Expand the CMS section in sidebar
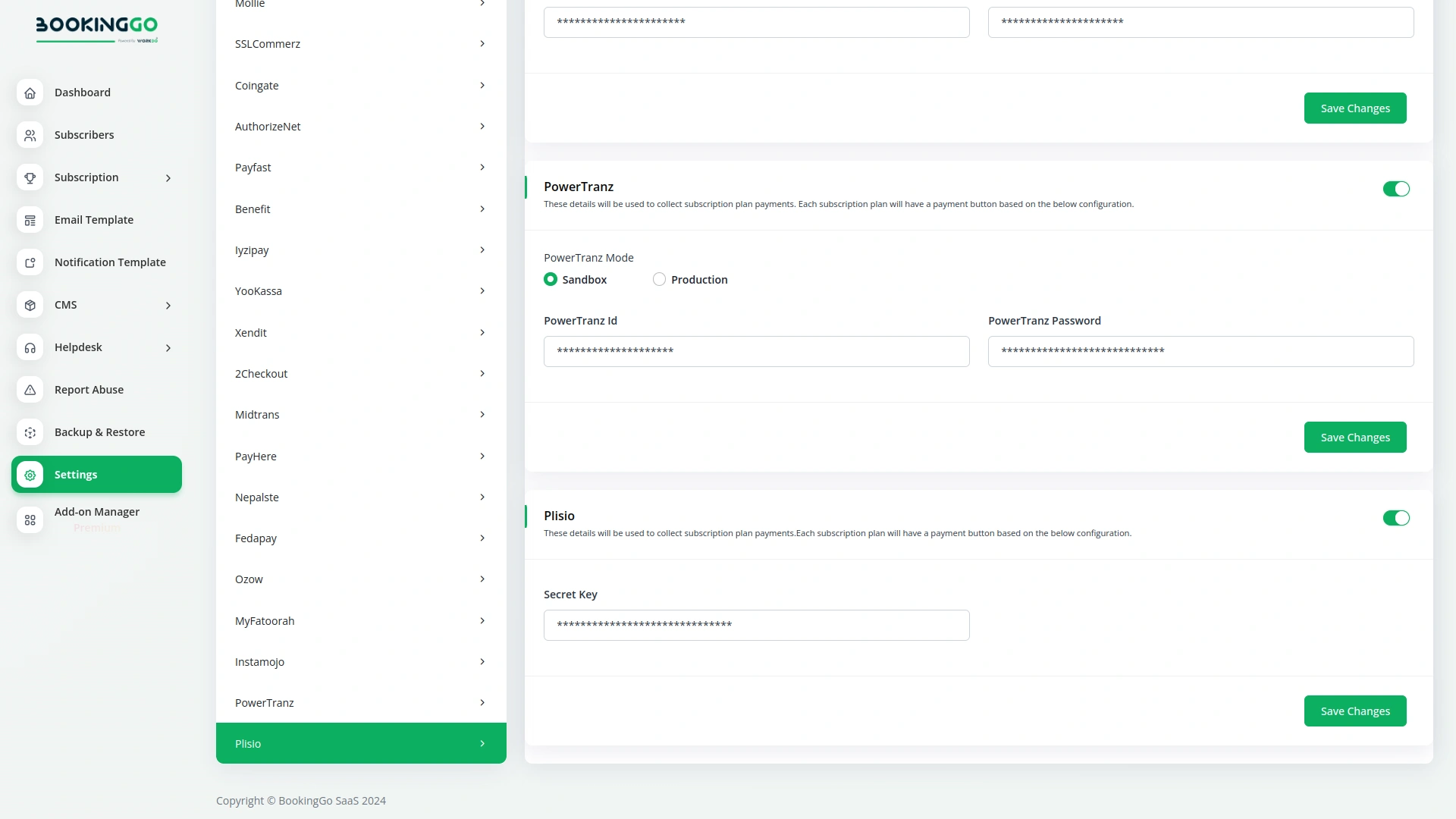The width and height of the screenshot is (1456, 819). tap(168, 305)
